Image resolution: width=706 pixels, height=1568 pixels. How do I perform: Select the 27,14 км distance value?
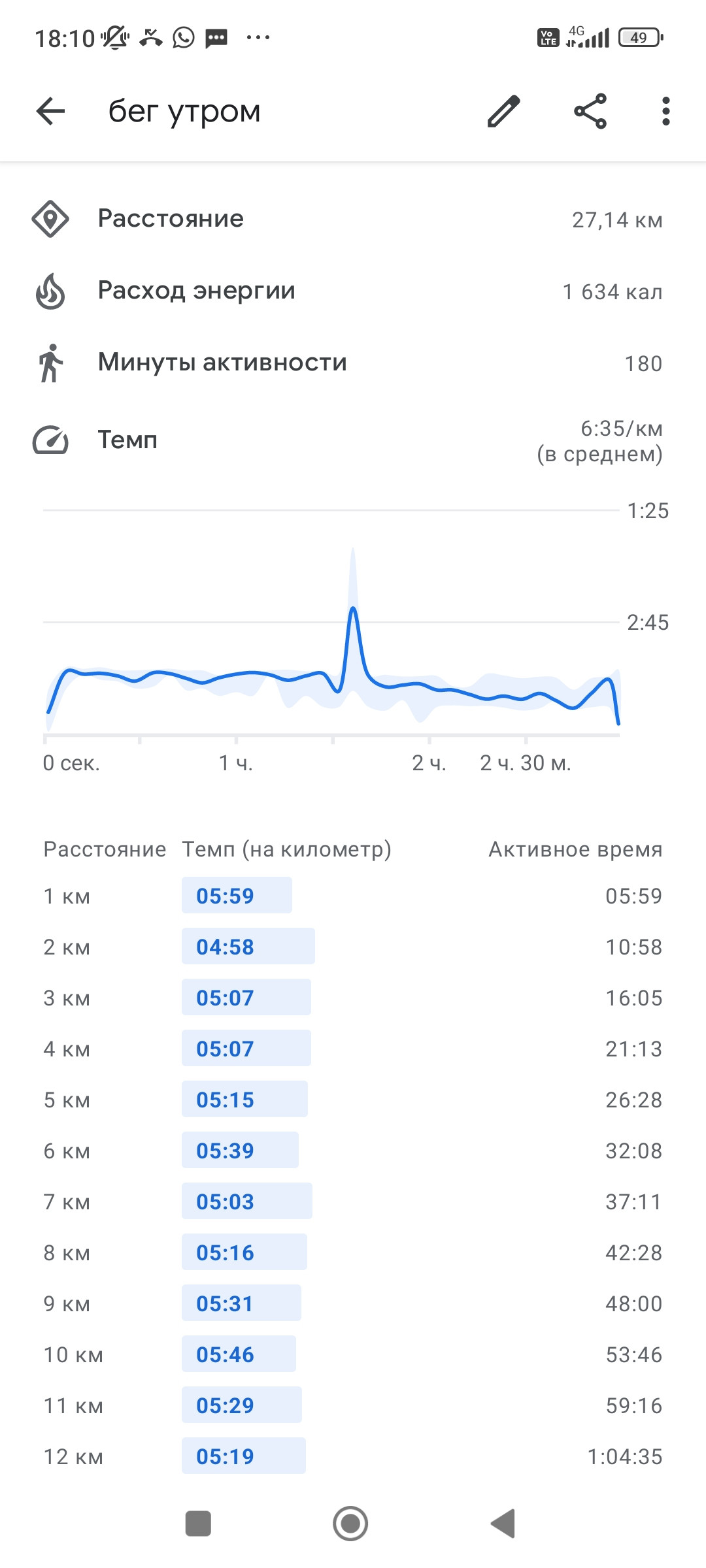click(617, 220)
